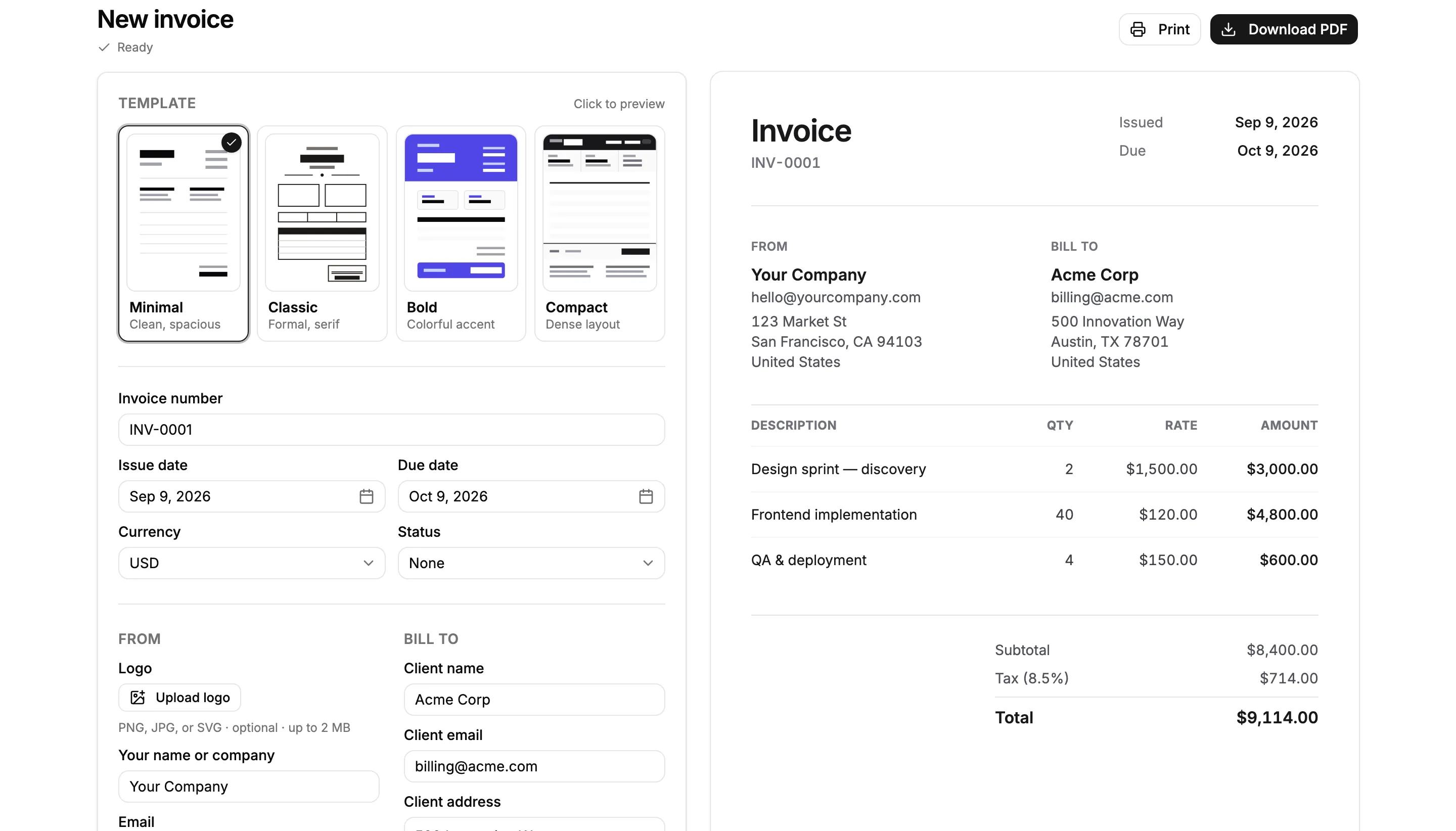
Task: Click the $600.00 amount cell
Action: pyautogui.click(x=1289, y=561)
